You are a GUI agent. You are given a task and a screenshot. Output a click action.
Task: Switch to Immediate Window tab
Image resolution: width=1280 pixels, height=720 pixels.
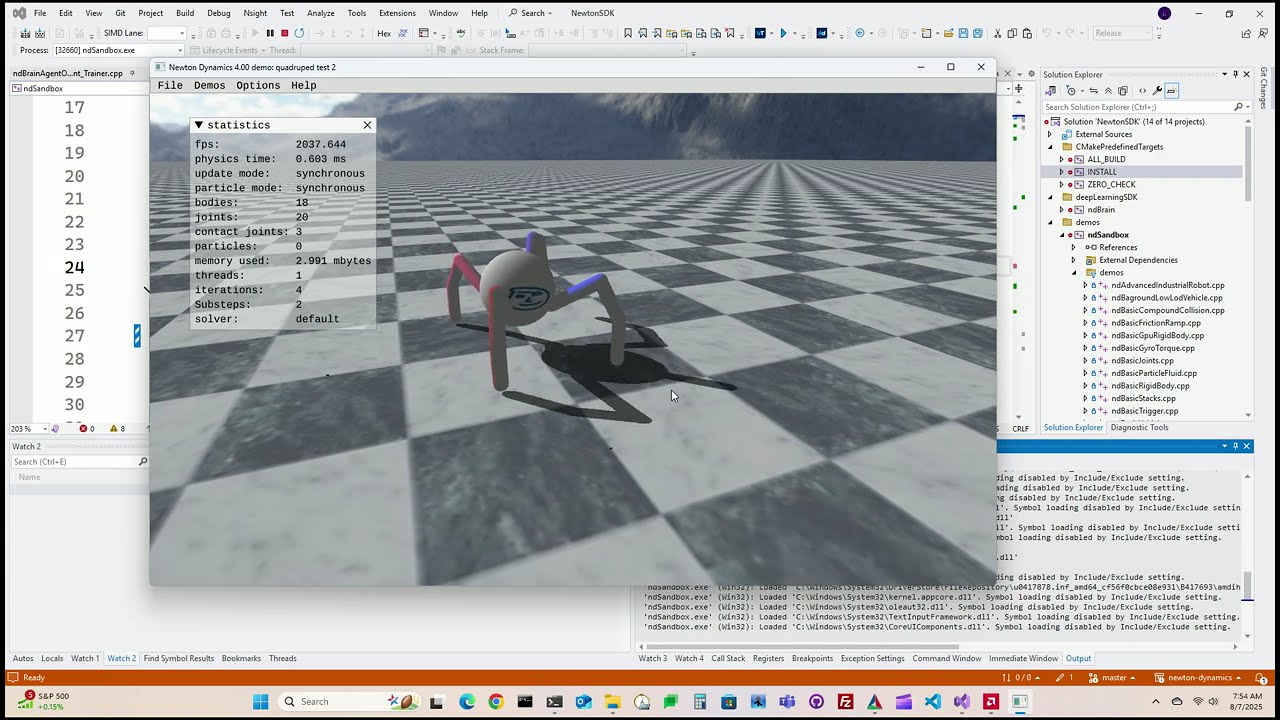coord(1023,658)
